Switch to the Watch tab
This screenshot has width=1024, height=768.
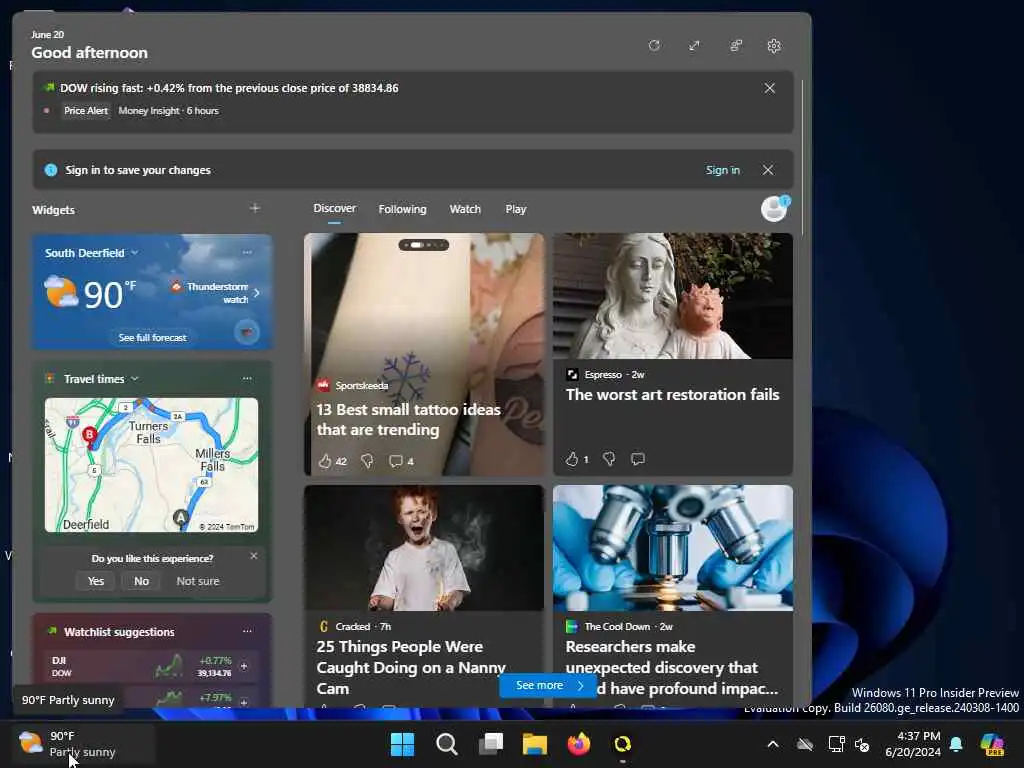(x=465, y=209)
